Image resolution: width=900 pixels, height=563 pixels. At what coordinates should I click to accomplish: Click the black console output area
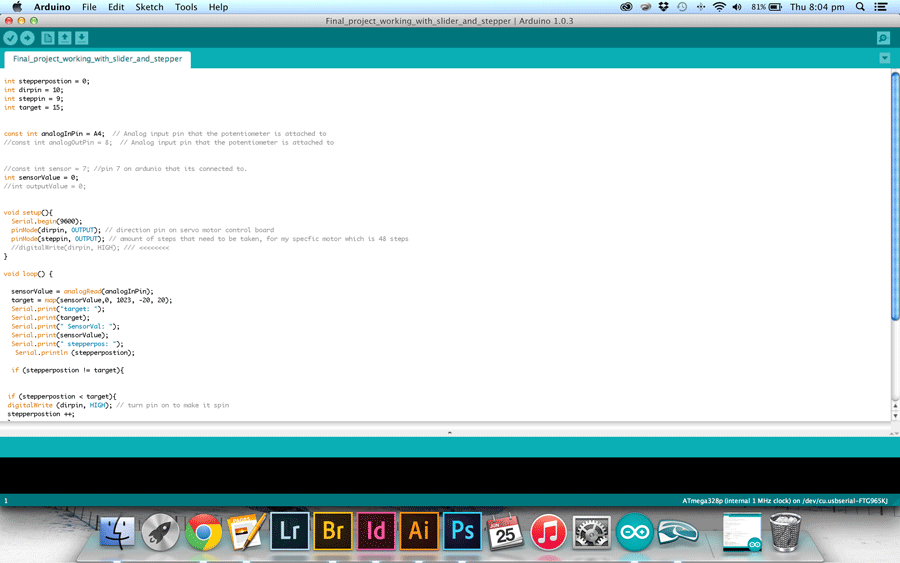(449, 475)
